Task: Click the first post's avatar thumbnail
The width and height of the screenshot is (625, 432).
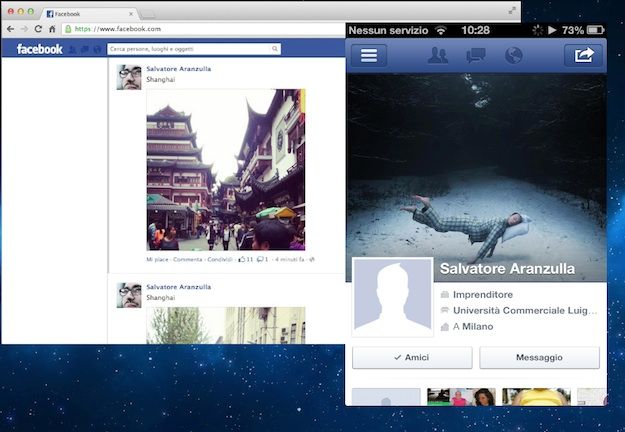Action: point(129,77)
